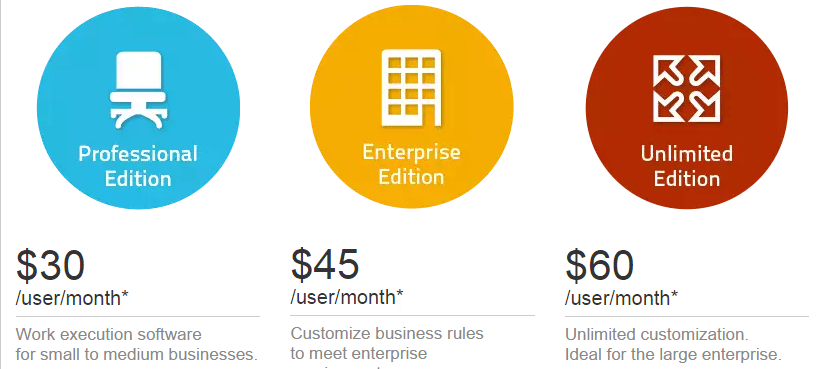This screenshot has height=369, width=826.
Task: Click the 'Unlimited customization.' text line
Action: pos(657,335)
